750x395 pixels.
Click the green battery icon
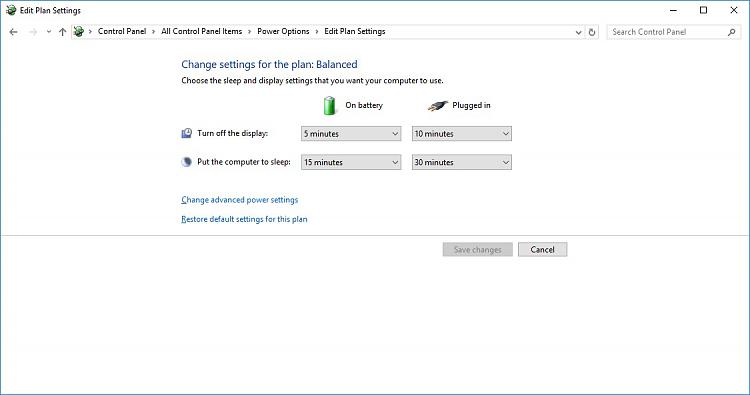click(330, 106)
